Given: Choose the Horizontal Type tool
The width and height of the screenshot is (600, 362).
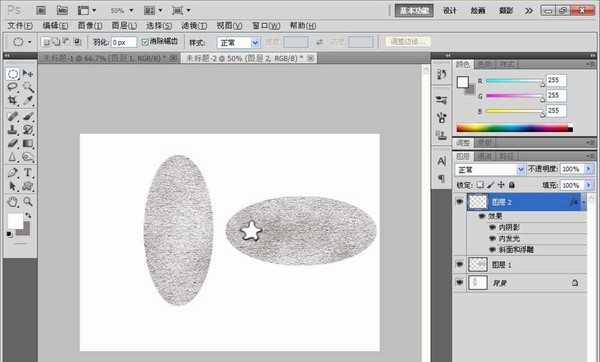Looking at the screenshot, I should [x=28, y=172].
